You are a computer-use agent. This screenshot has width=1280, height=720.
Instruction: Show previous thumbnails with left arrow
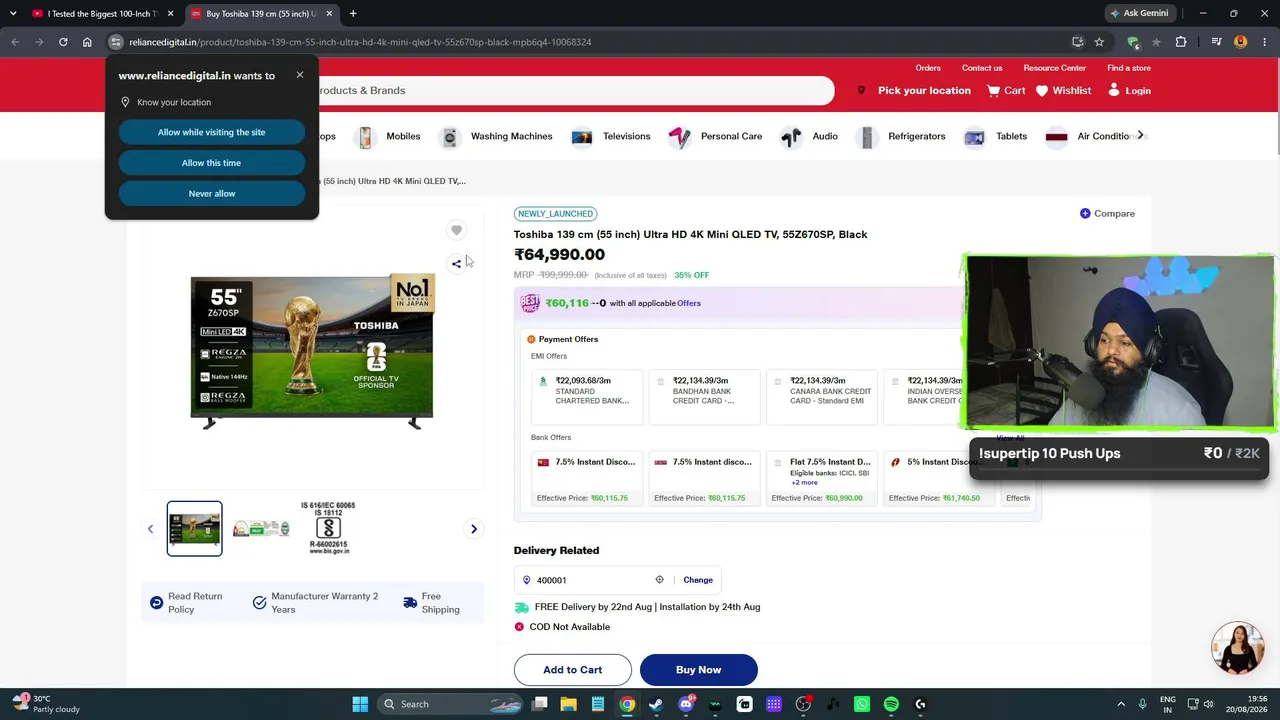point(150,529)
